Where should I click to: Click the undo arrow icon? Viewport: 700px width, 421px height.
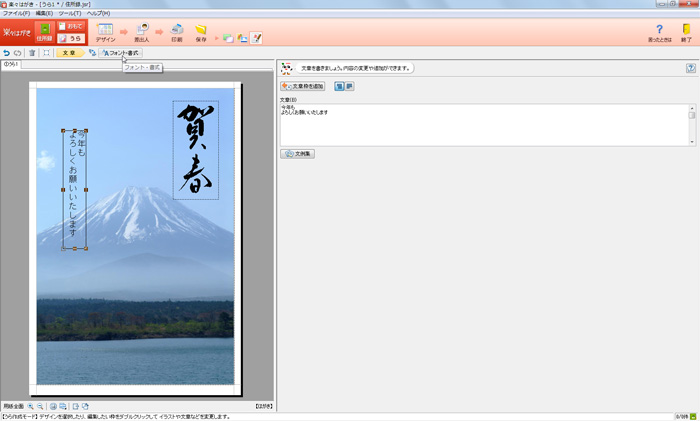point(7,53)
